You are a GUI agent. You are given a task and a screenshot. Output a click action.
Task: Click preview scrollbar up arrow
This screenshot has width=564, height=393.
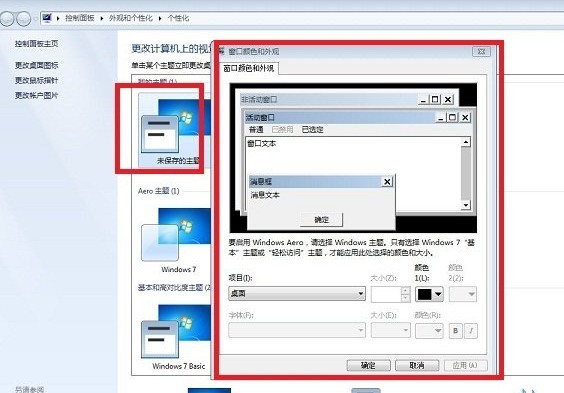pyautogui.click(x=466, y=142)
